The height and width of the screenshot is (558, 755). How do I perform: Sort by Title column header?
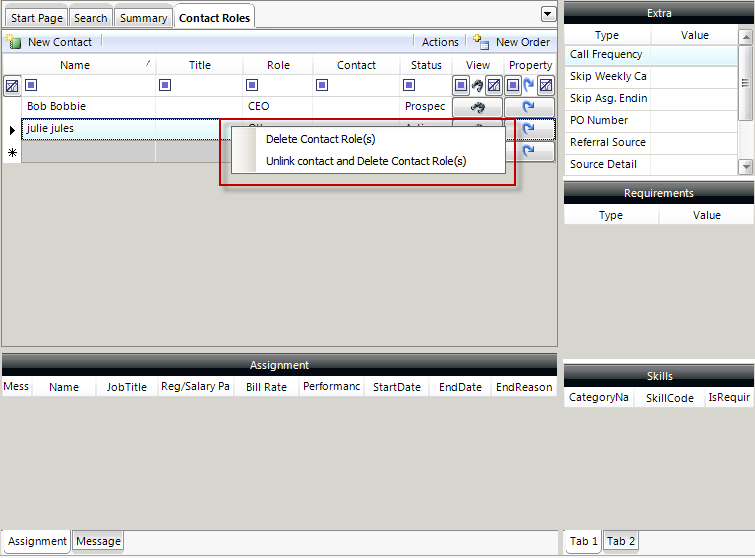pyautogui.click(x=199, y=65)
